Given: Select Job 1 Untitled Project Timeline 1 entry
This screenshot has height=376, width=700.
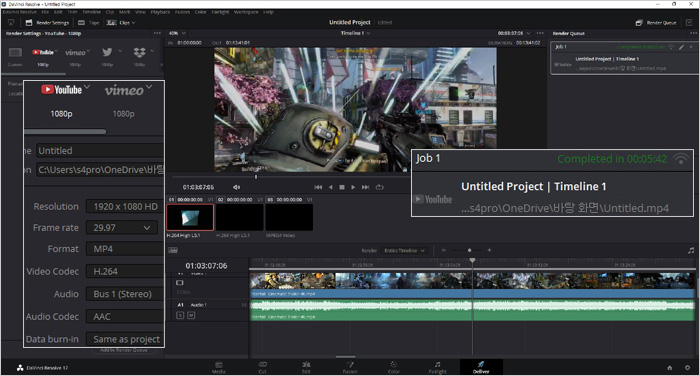Looking at the screenshot, I should tap(624, 58).
